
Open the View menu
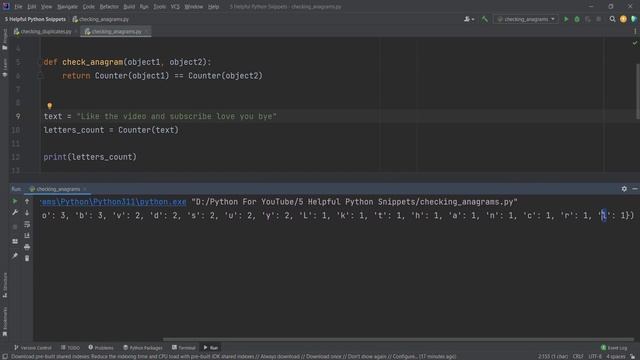pyautogui.click(x=47, y=7)
